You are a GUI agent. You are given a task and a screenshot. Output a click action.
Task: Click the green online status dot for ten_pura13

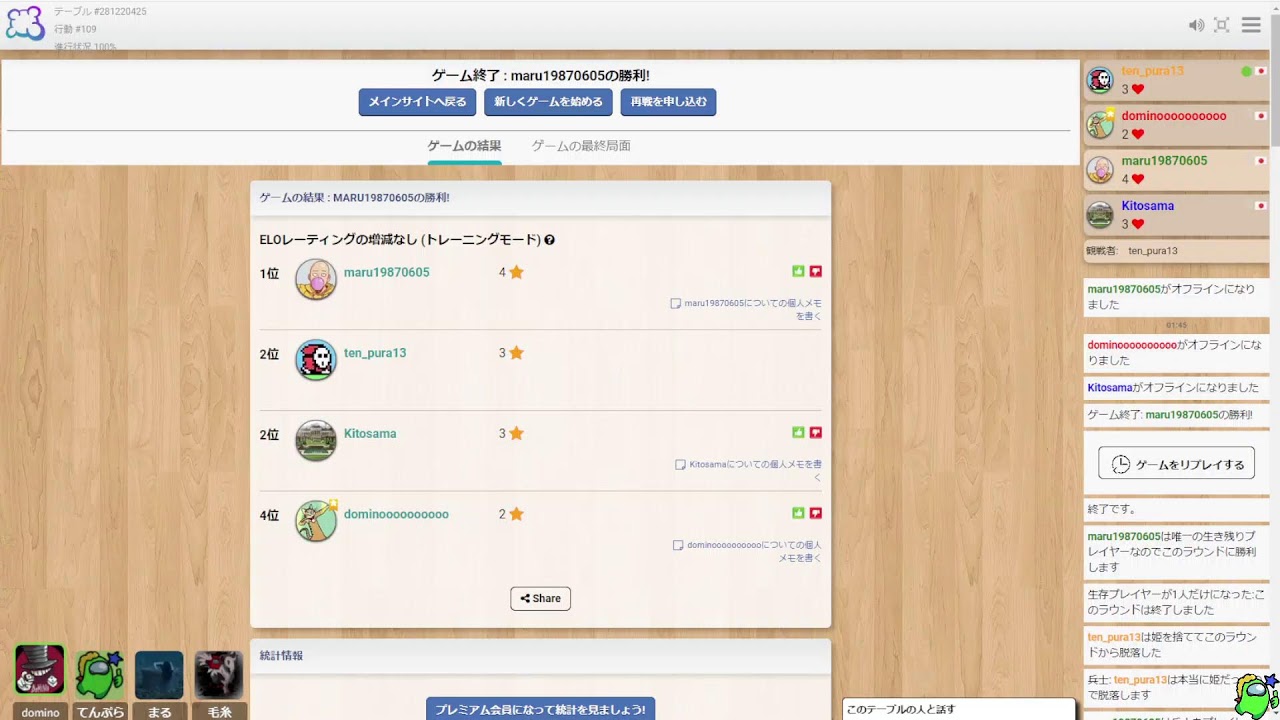(1246, 72)
